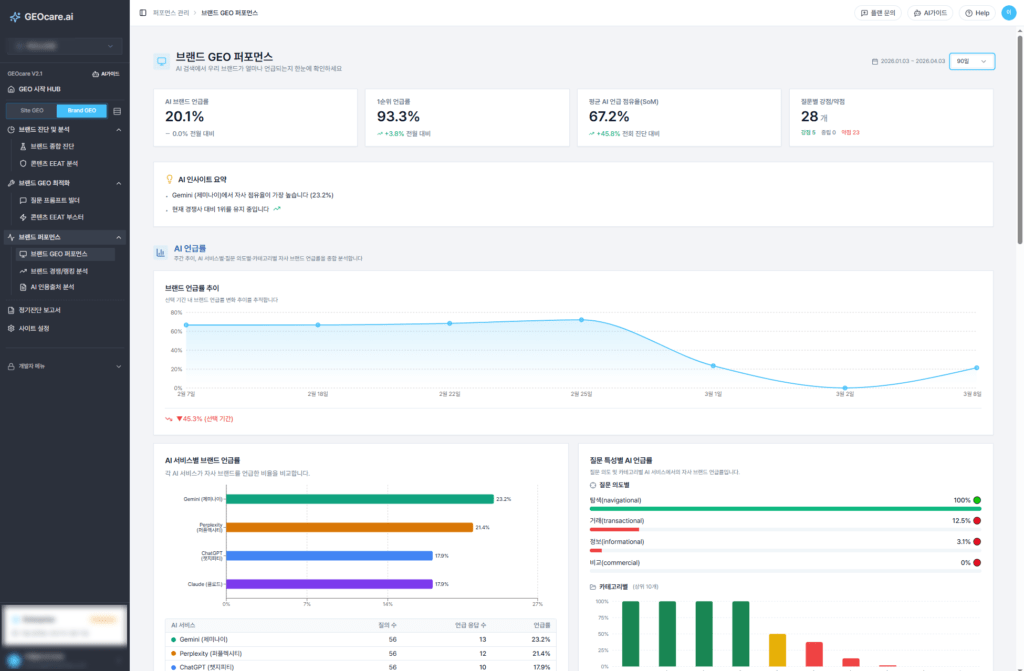Screen dimensions: 1024x671
Task: Click the GEOcare.ai logo icon
Action: [x=15, y=15]
